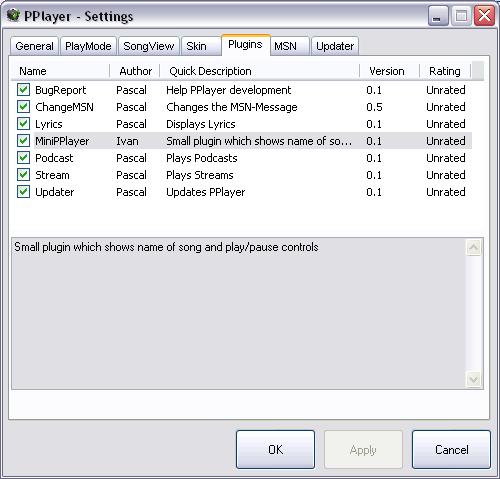The height and width of the screenshot is (479, 500).
Task: Click the Cancel button
Action: point(451,450)
